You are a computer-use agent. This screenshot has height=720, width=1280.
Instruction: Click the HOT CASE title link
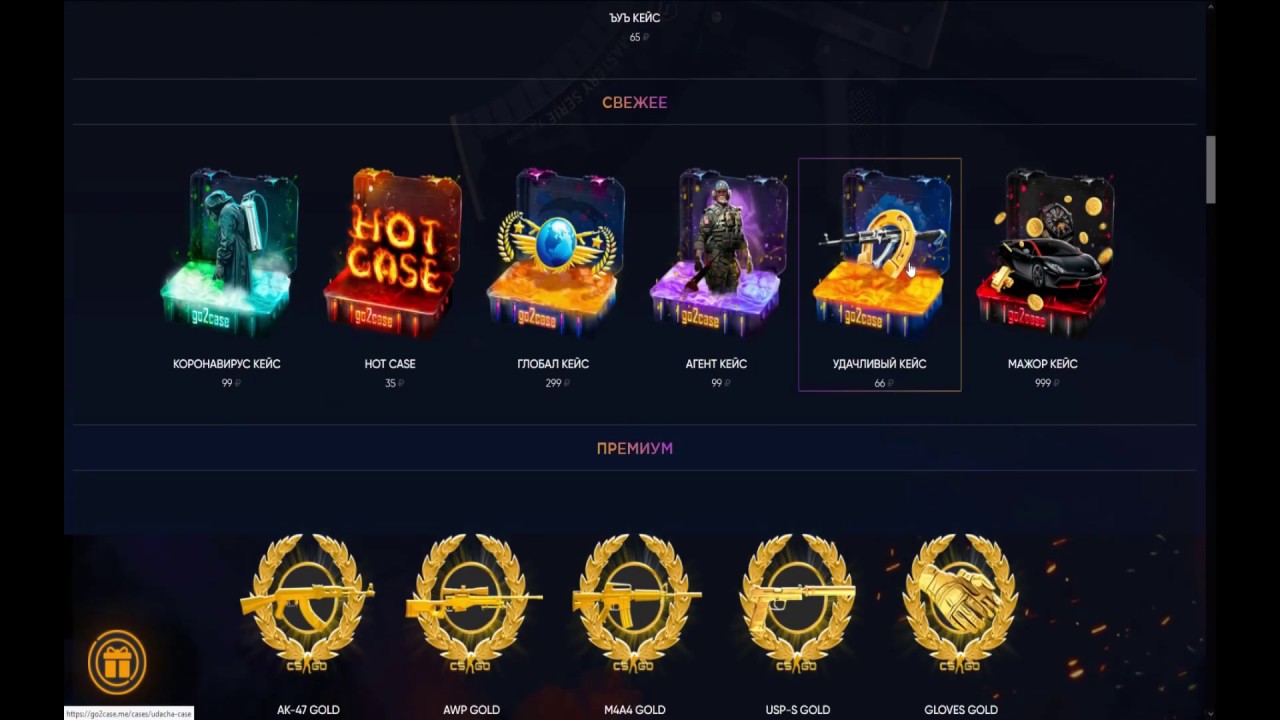(390, 364)
